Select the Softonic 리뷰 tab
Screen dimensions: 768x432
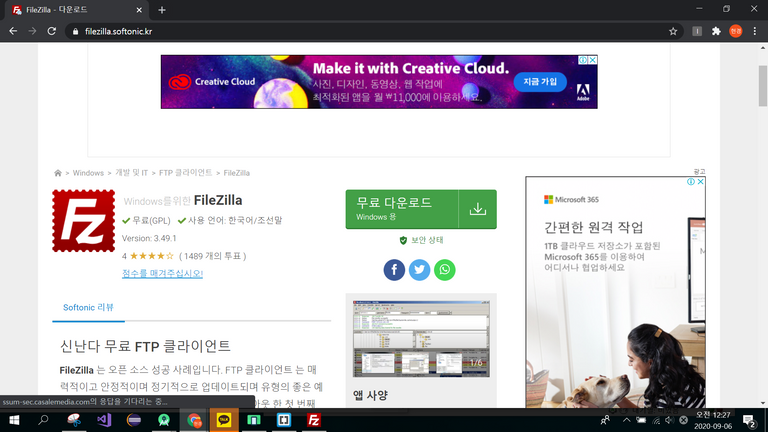(88, 308)
